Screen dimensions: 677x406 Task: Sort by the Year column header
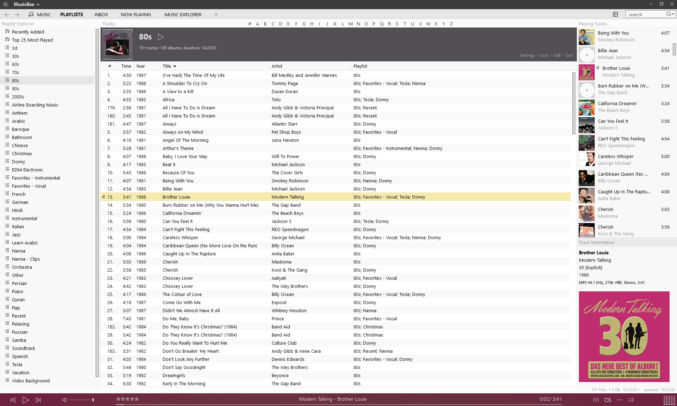(x=140, y=66)
